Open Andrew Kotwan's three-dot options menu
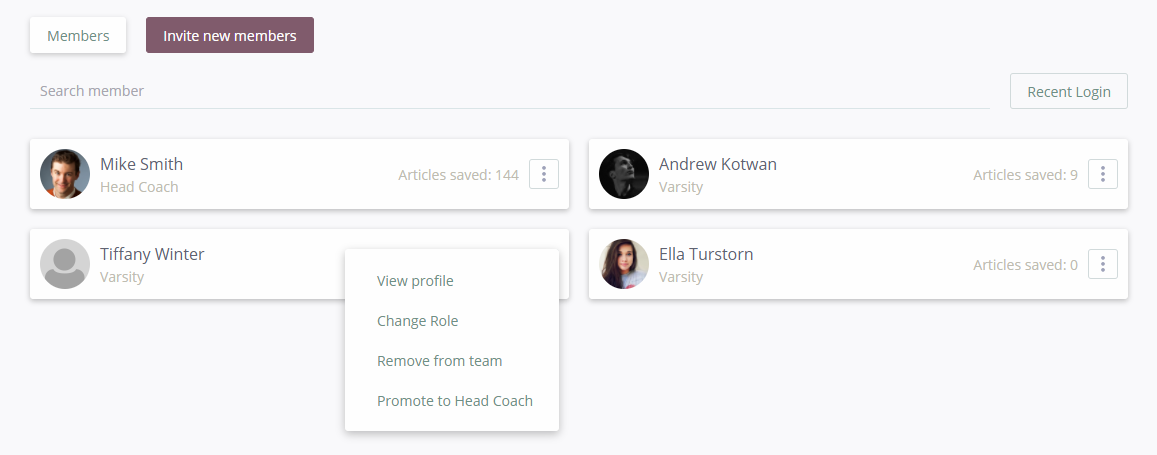Viewport: 1157px width, 455px height. click(1102, 174)
